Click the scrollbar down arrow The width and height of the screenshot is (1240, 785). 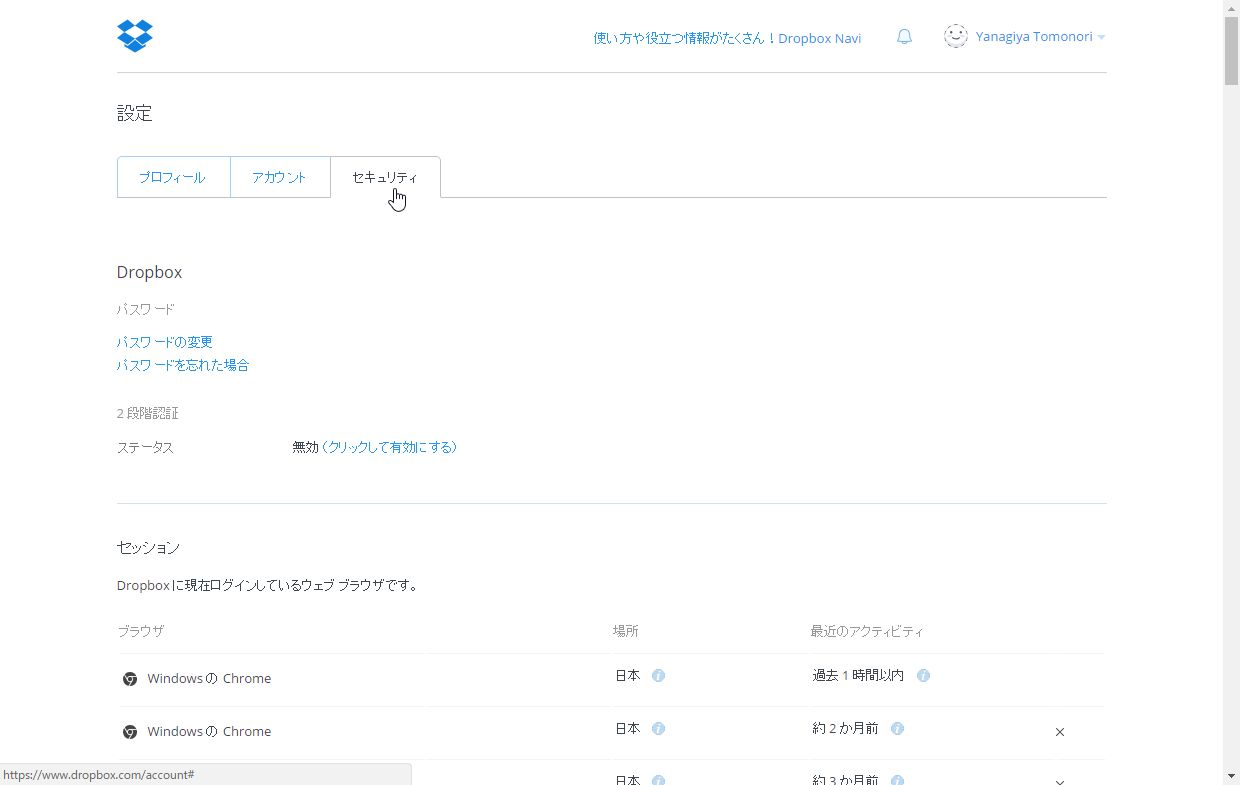coord(1231,776)
